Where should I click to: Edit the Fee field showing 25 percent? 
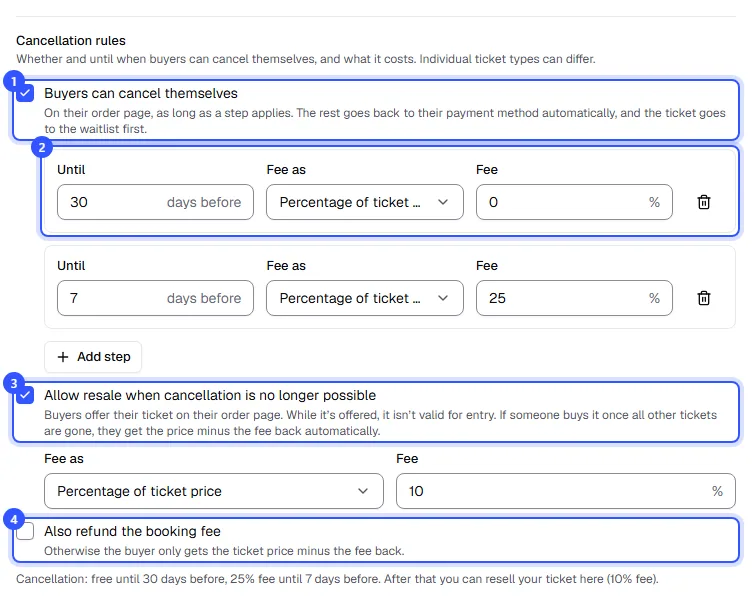[x=574, y=298]
